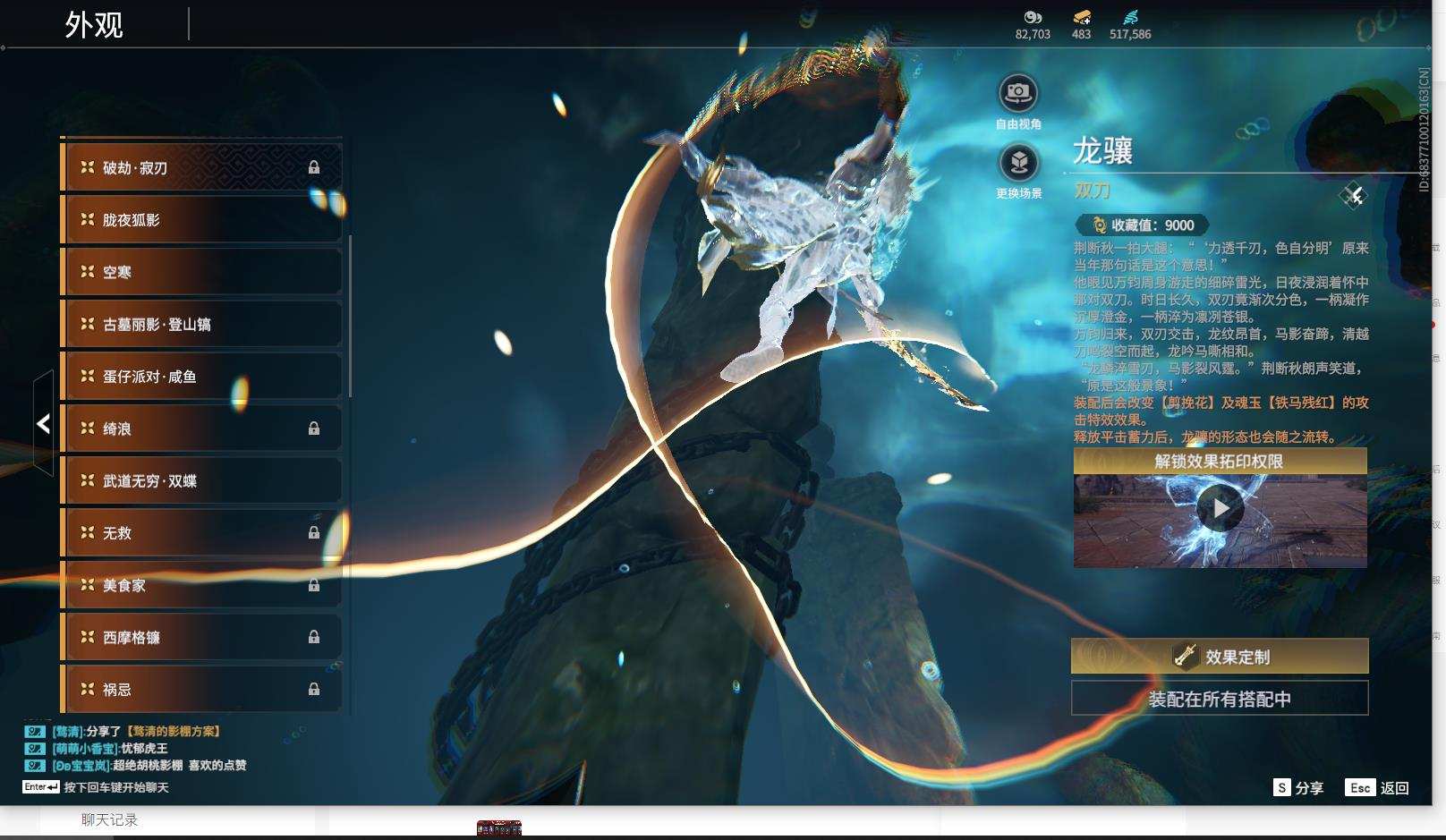Click the small thumbnail below the game window
1446x840 pixels.
pyautogui.click(x=499, y=829)
